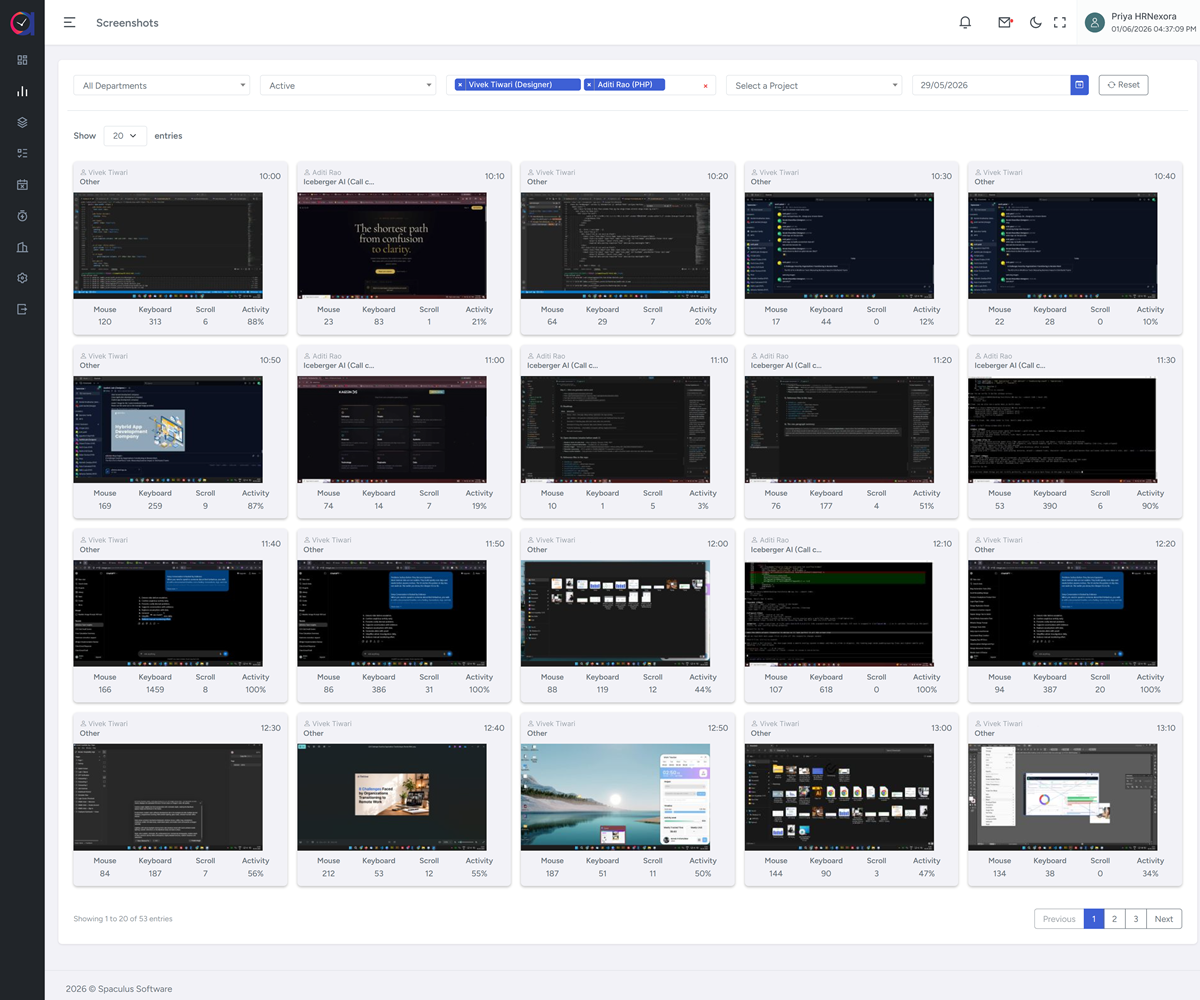Open the task checklist icon in sidebar

click(x=22, y=153)
